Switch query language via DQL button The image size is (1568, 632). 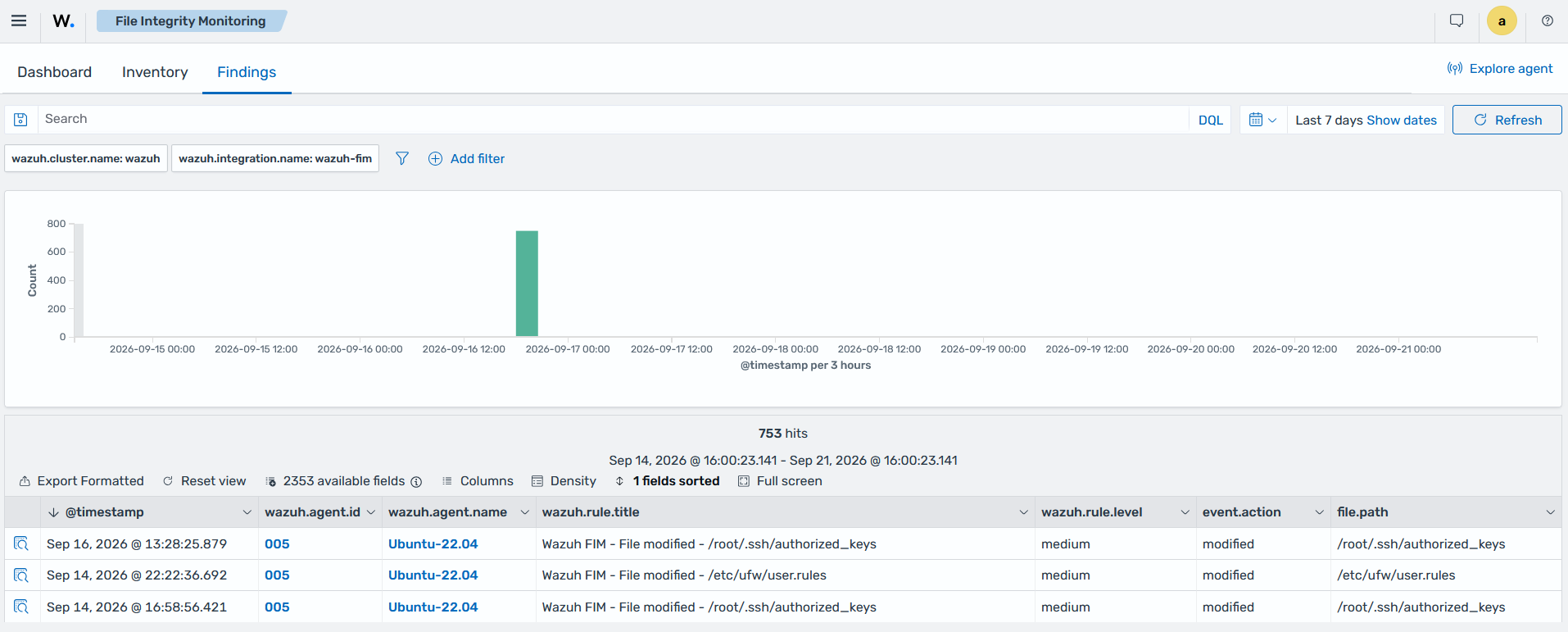coord(1210,120)
